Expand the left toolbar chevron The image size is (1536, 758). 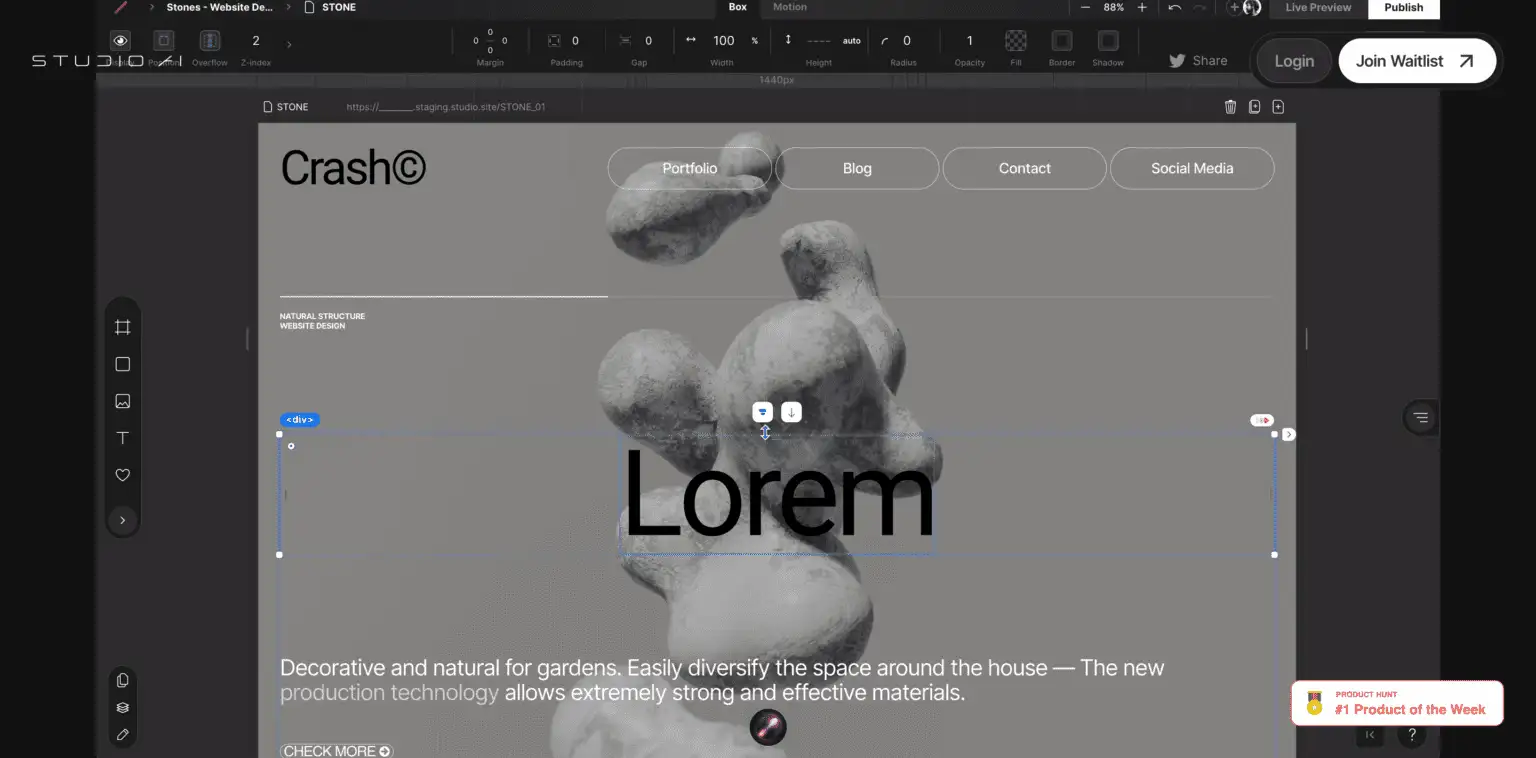(x=123, y=520)
